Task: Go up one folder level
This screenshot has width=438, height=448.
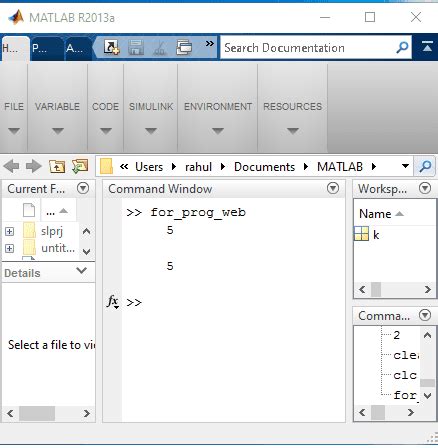Action: 57,166
